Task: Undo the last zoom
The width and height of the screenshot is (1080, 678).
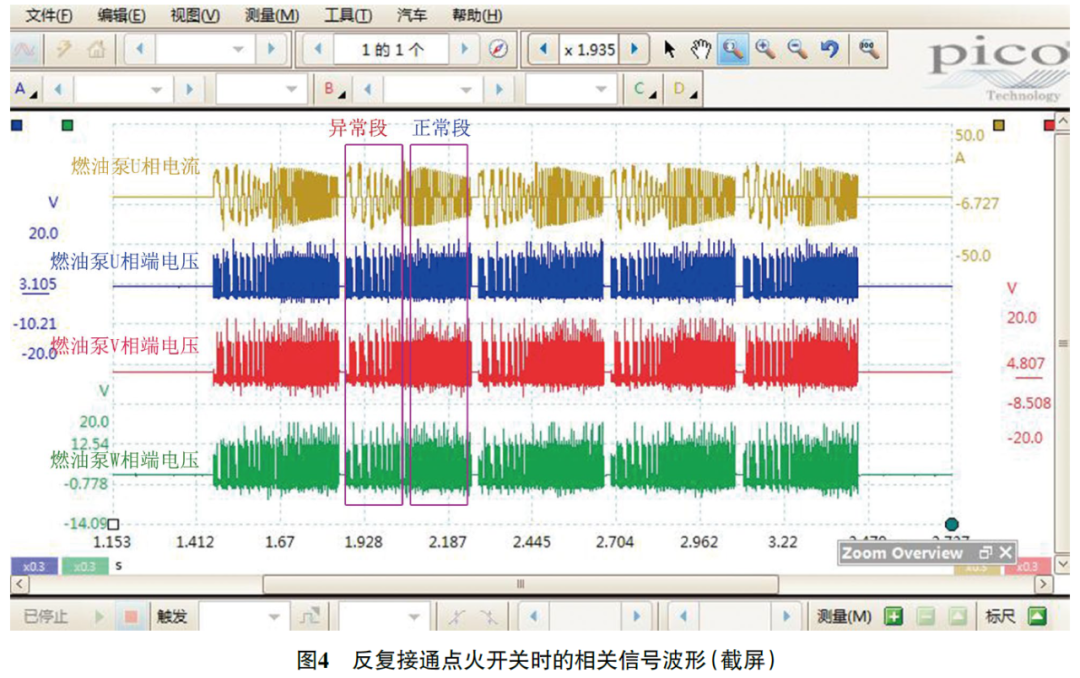Action: (x=830, y=50)
